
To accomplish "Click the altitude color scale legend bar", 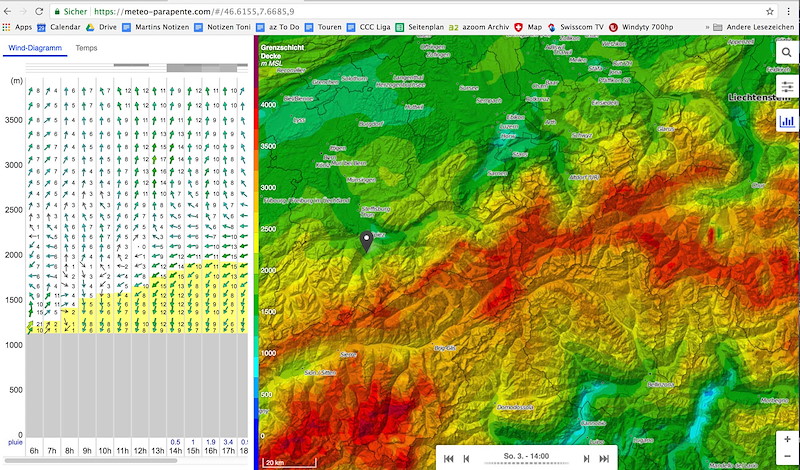I will (256, 255).
